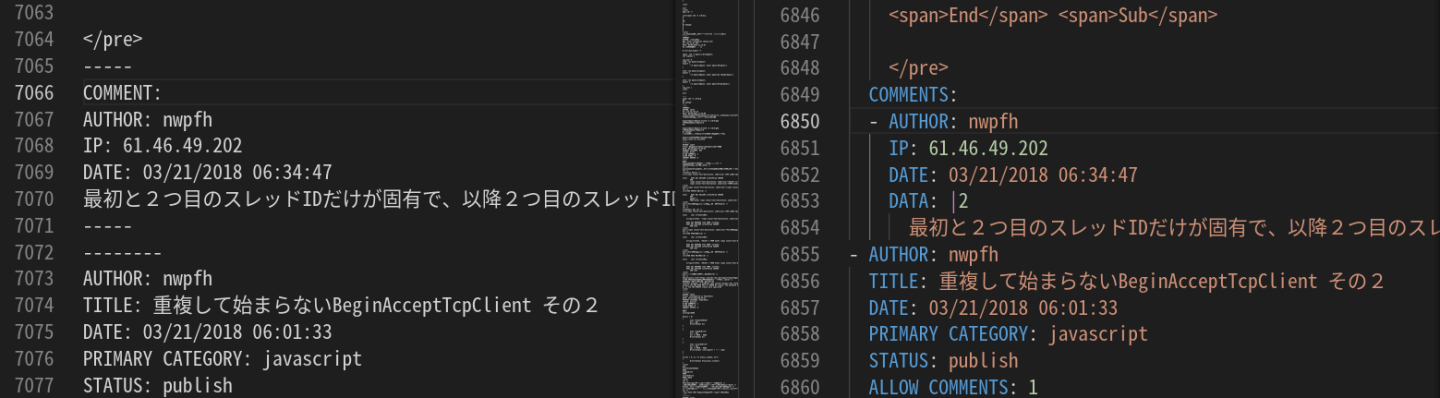Click 'DATE: 03/21/2018 06:34:47' on line 7069
Screen dimensions: 1440x398
[x=207, y=173]
